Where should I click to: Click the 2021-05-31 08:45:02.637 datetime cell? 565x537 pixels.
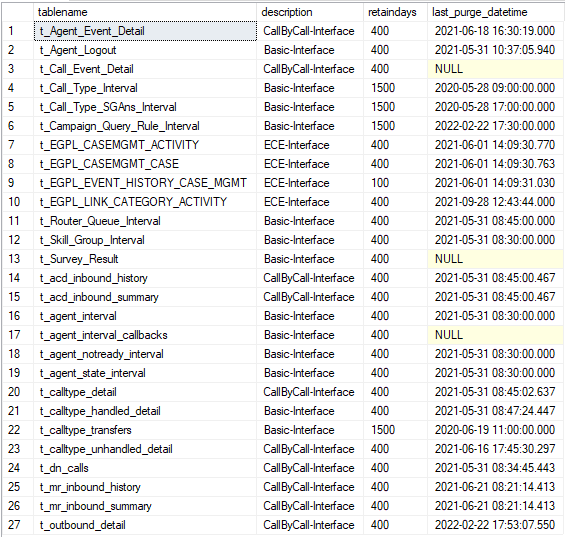(x=495, y=392)
